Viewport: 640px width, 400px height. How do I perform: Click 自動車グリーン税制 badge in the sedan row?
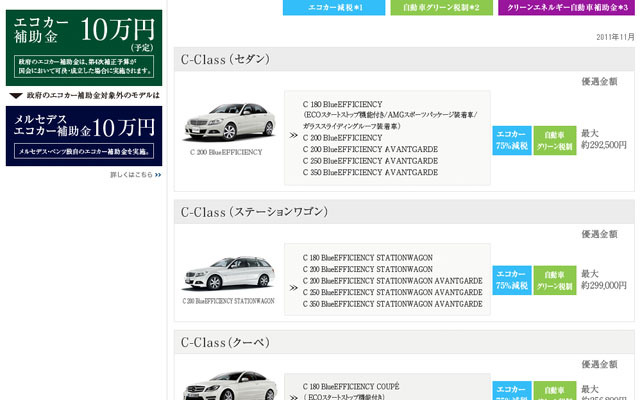[x=555, y=140]
